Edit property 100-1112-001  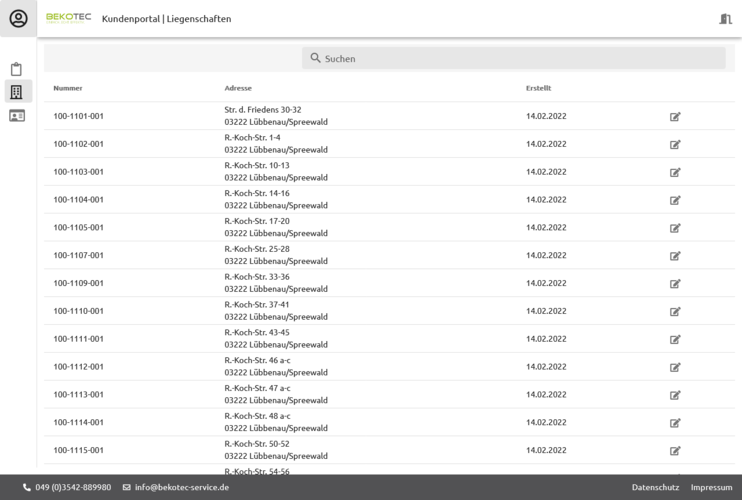pos(675,367)
